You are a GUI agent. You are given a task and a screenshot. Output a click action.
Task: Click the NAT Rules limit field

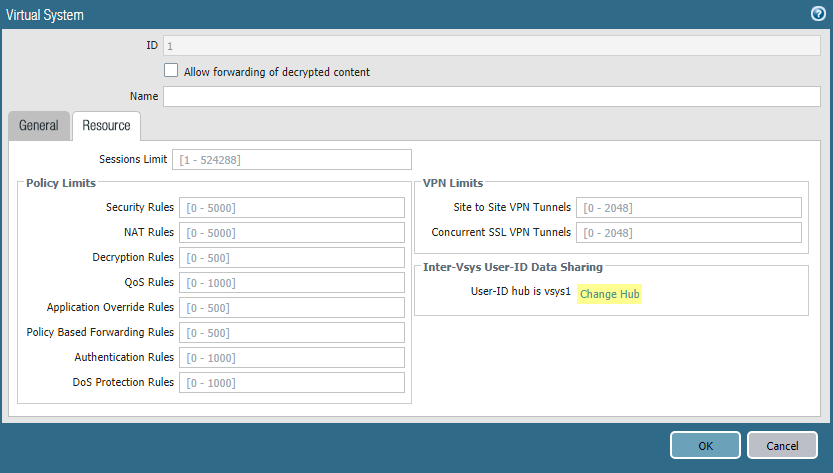[x=292, y=232]
